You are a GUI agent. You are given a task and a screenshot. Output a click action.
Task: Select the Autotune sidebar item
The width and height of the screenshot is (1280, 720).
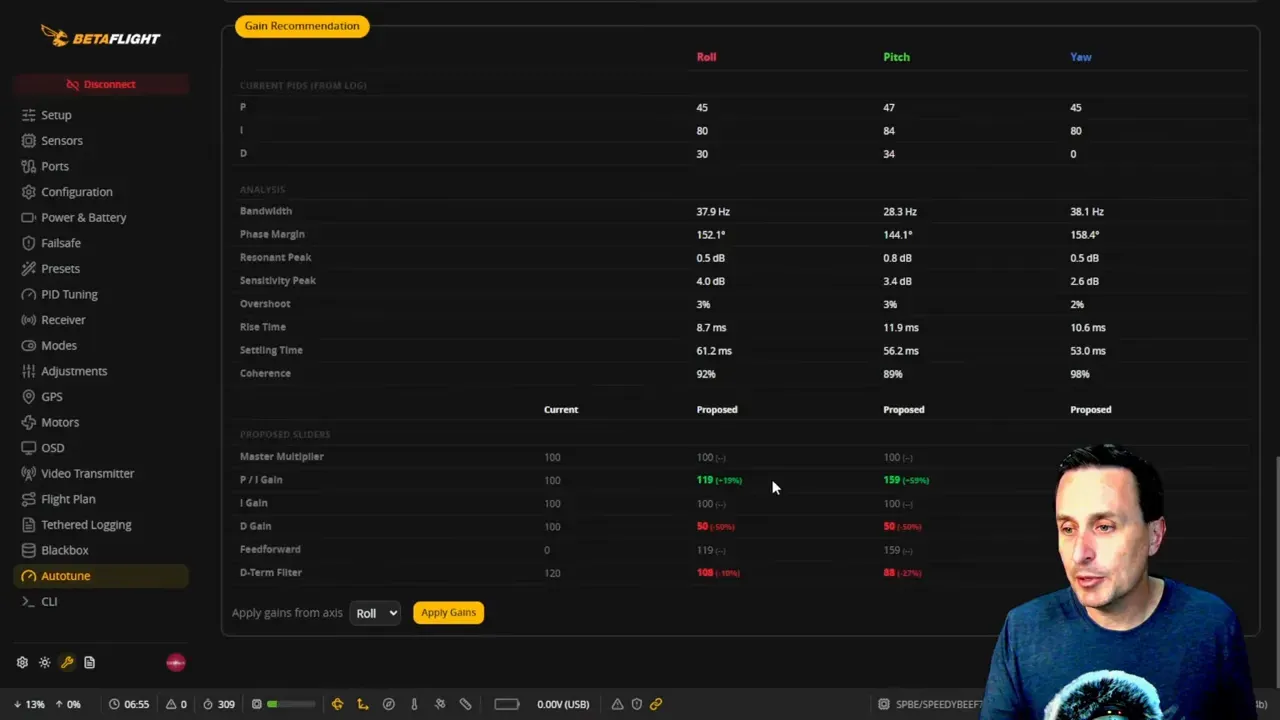point(101,576)
